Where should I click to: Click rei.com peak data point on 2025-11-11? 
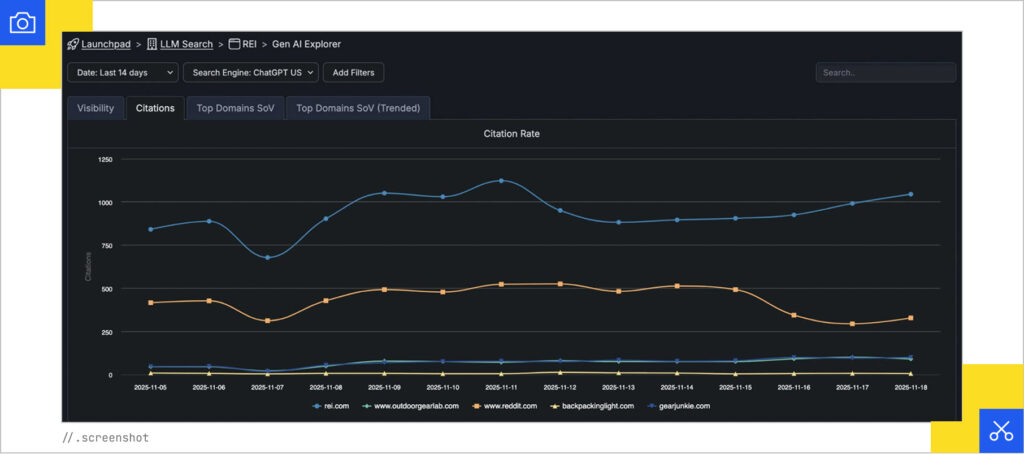[501, 181]
